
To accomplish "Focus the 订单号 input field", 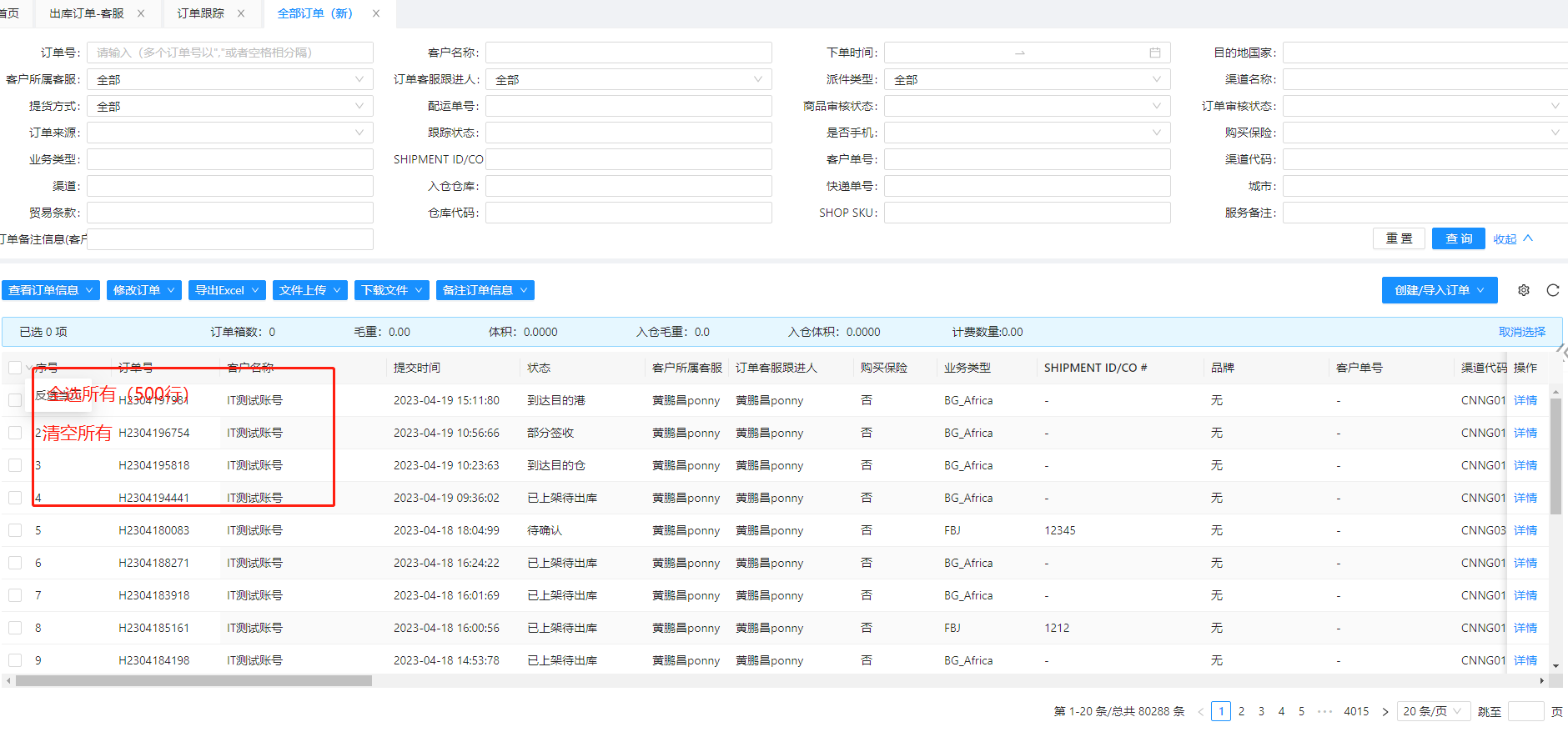I will click(x=230, y=53).
